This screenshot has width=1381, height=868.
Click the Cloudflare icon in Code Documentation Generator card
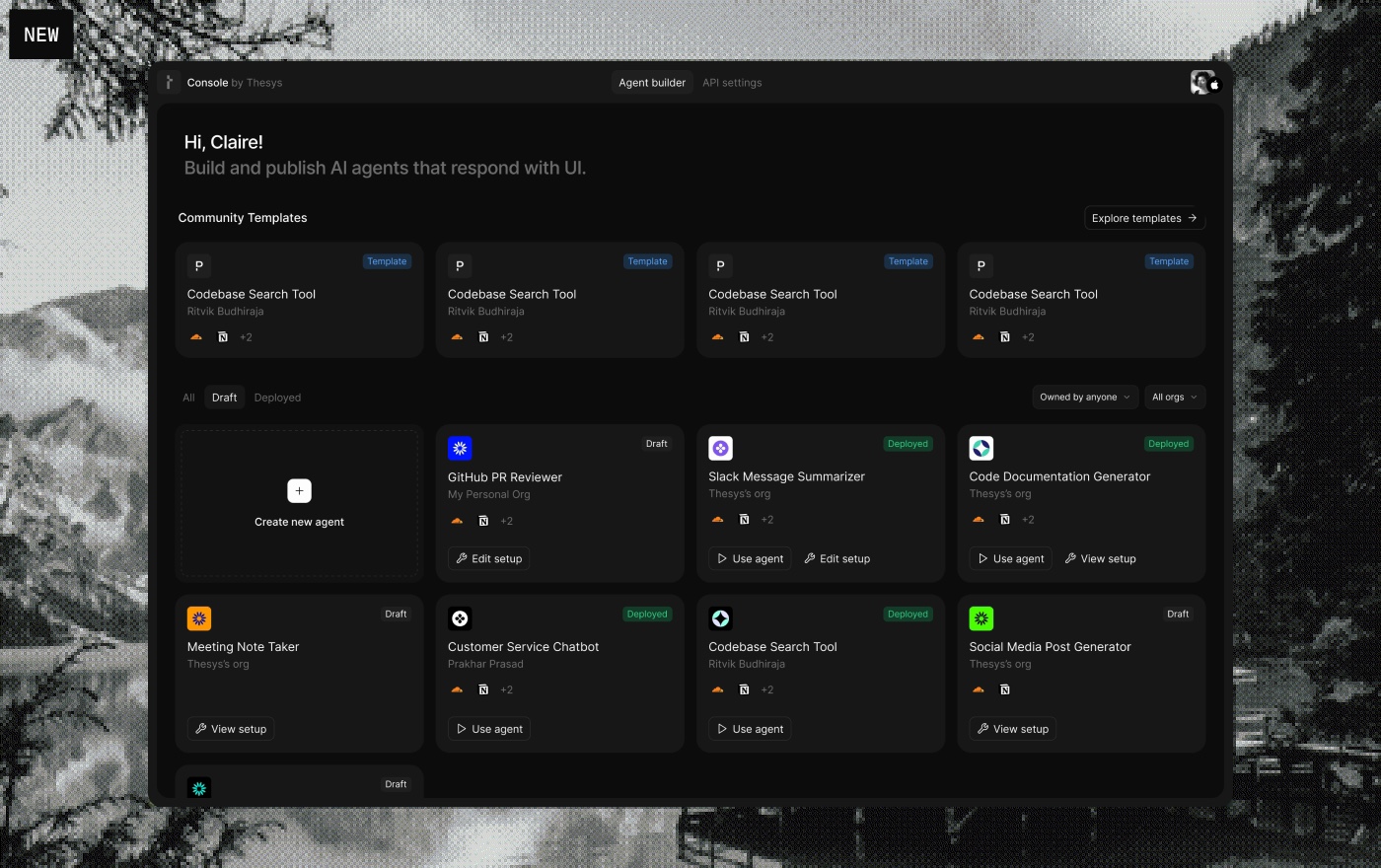[978, 520]
